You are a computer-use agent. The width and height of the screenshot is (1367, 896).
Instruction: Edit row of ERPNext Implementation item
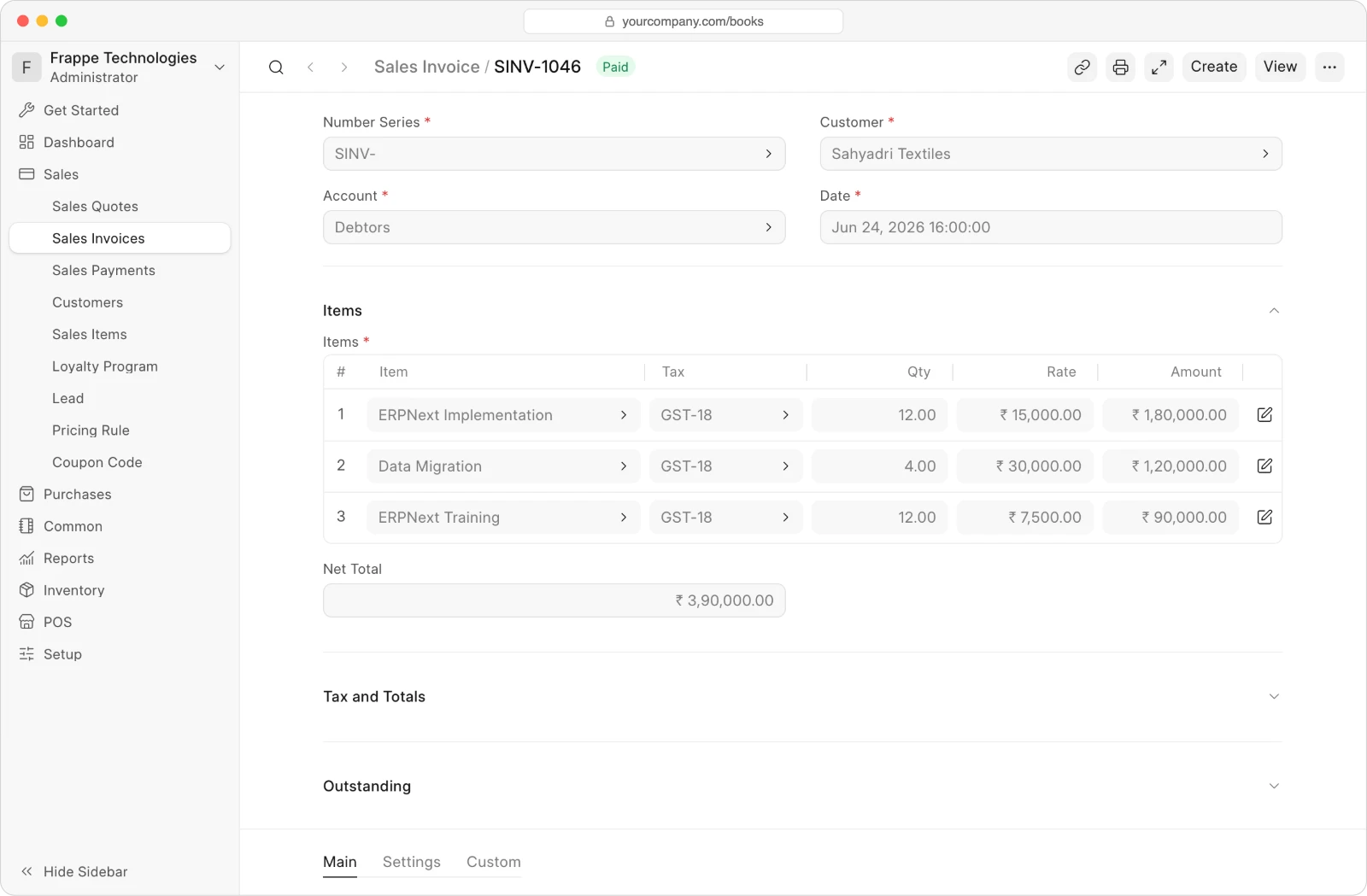(x=1265, y=414)
